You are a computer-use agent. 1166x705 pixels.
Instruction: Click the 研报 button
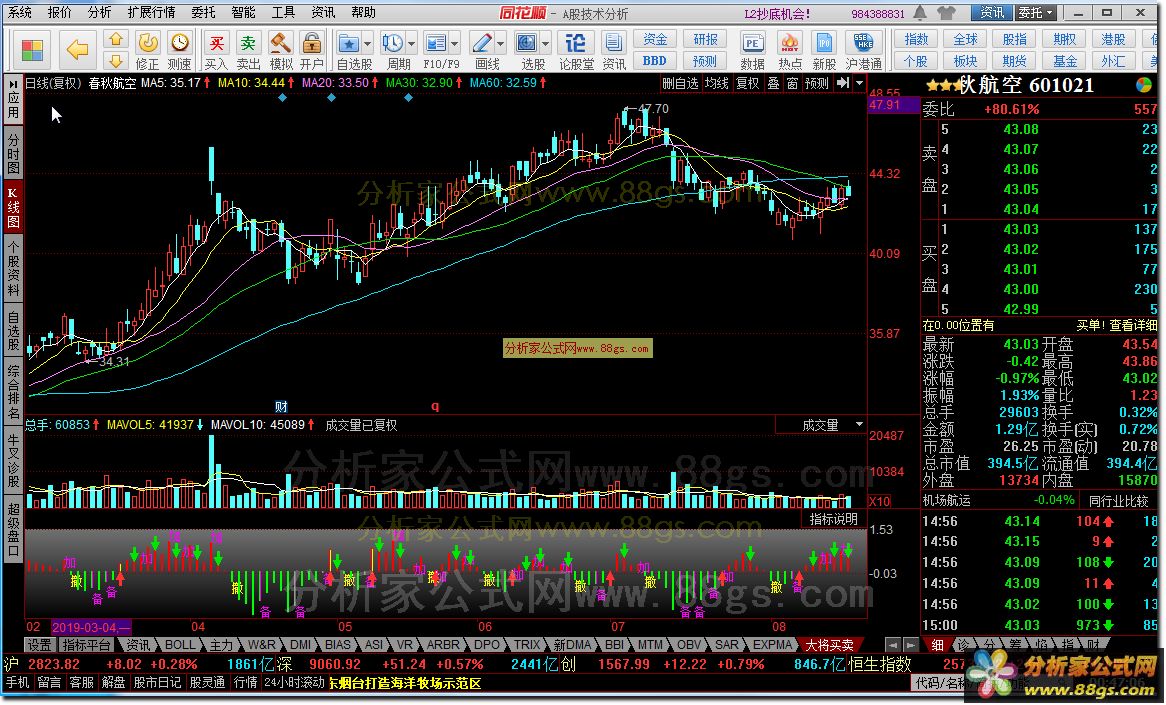[x=705, y=39]
